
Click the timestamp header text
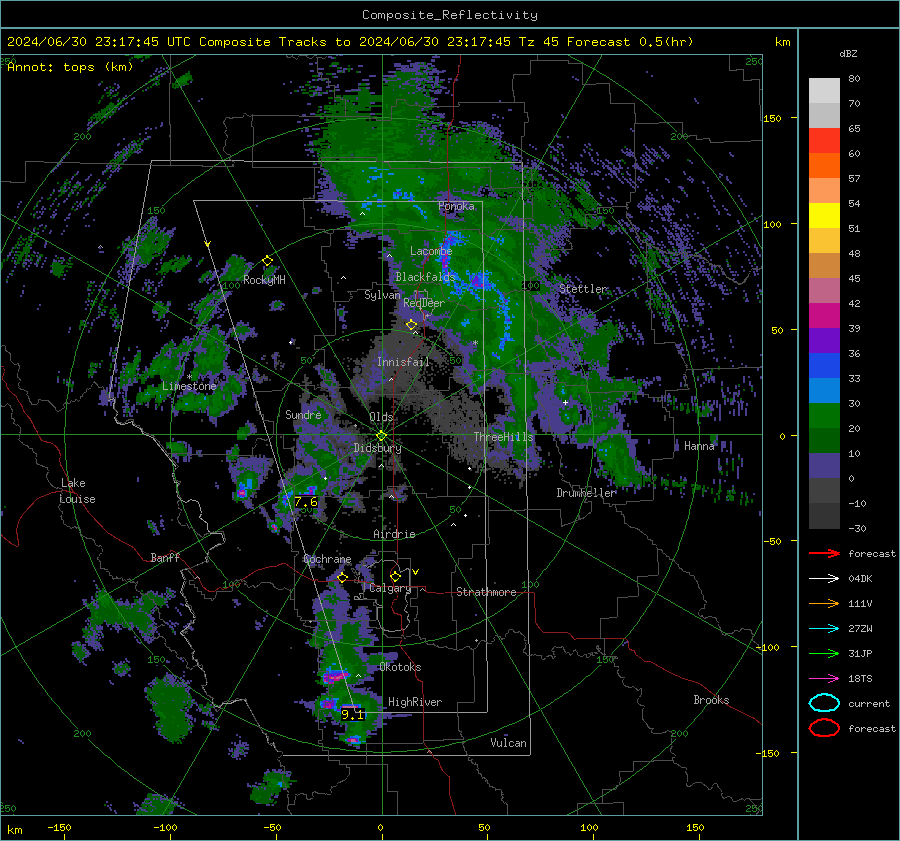(350, 42)
